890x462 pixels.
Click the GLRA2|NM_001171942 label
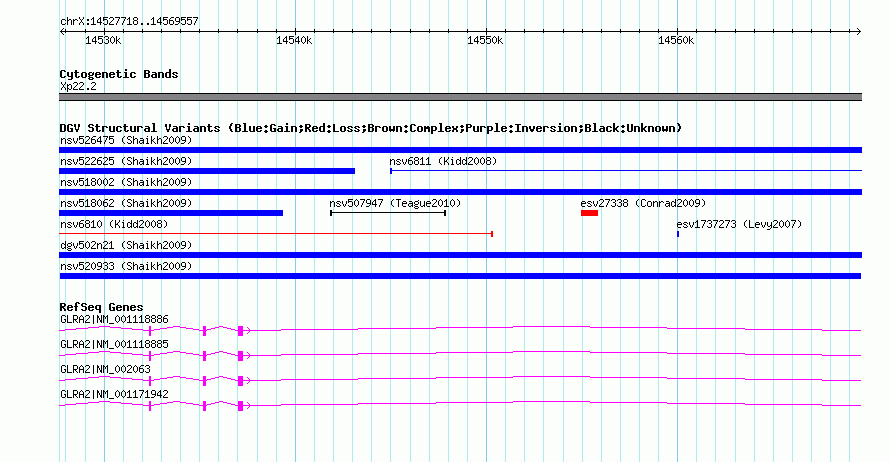(x=114, y=394)
